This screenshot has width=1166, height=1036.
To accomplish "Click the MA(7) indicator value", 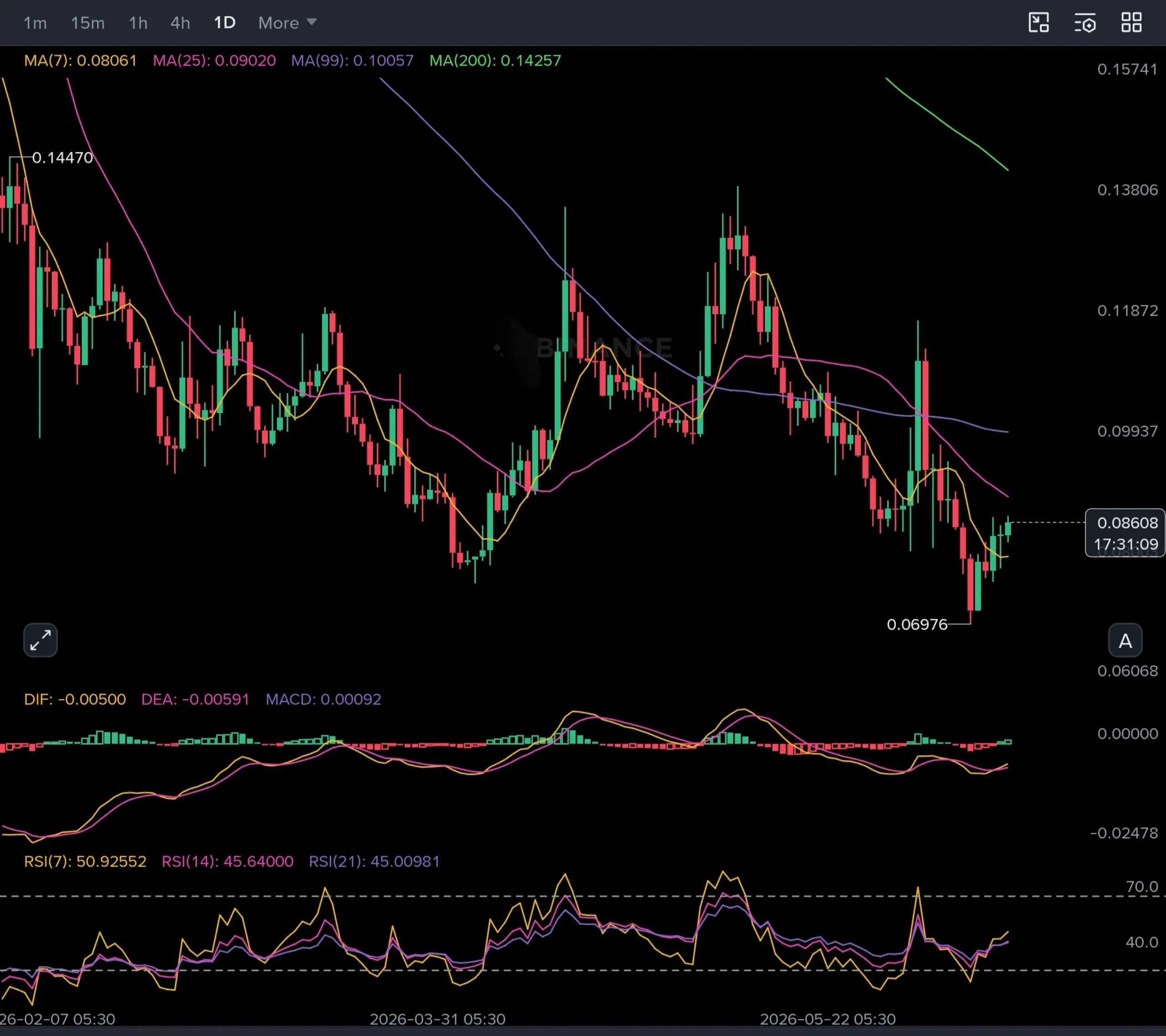I will 81,61.
